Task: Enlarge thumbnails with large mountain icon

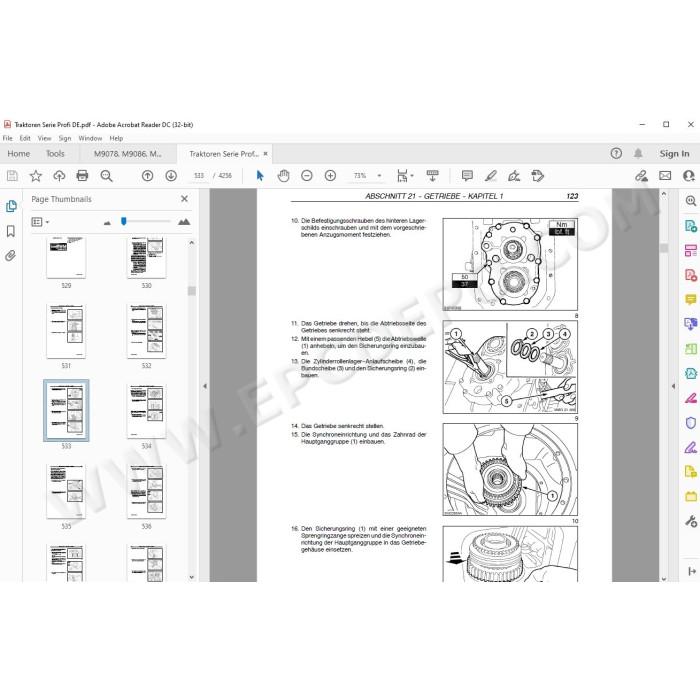Action: (184, 221)
